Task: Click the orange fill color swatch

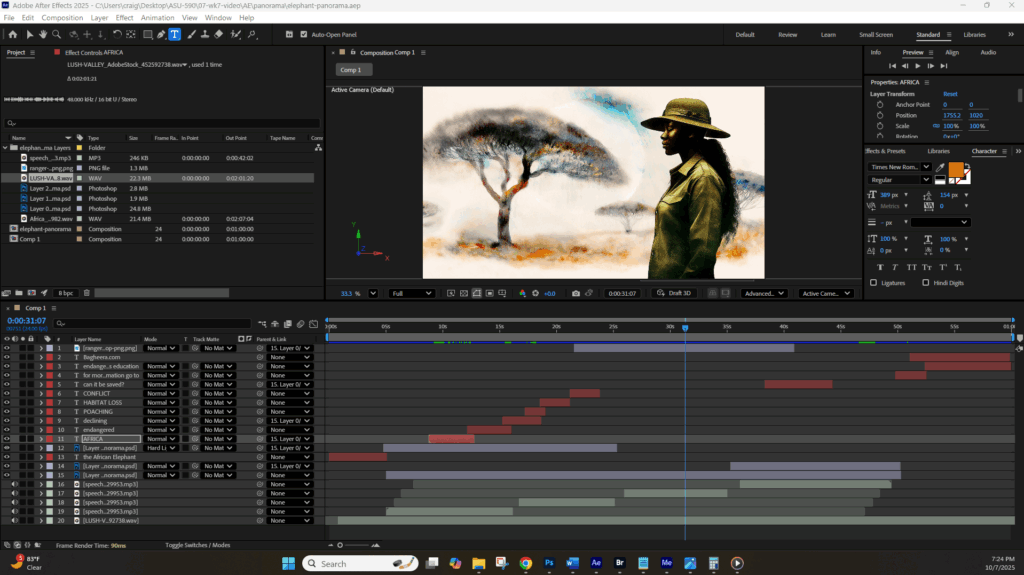Action: tap(956, 170)
